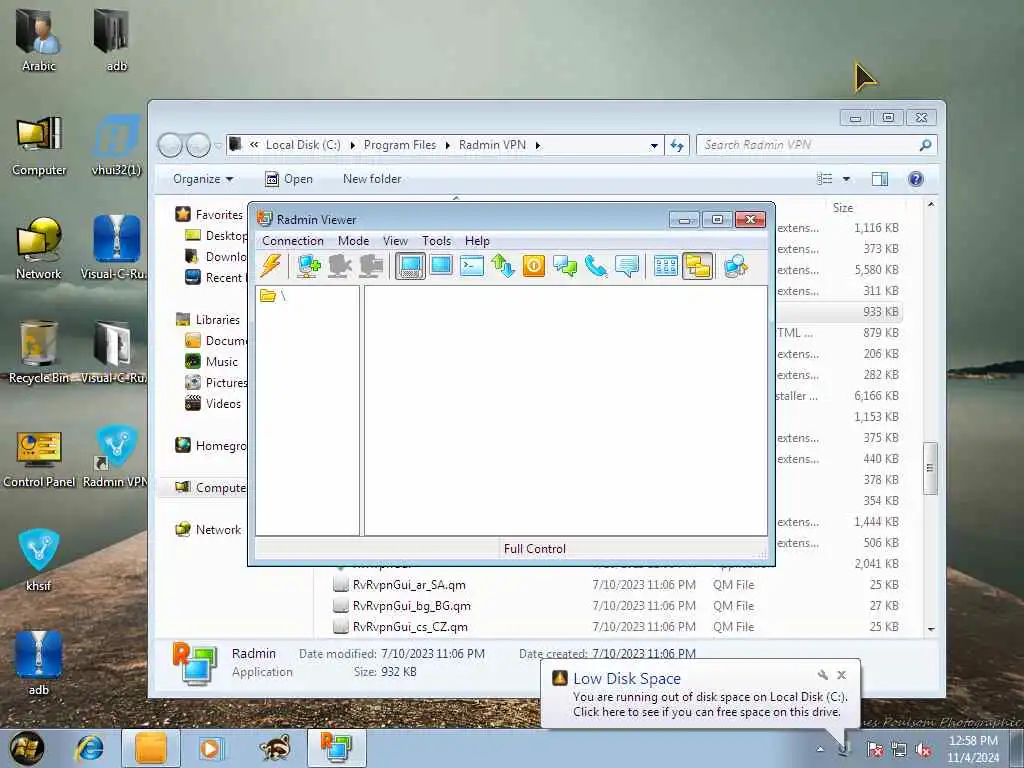Open the view options dropdown arrow in Explorer
This screenshot has width=1024, height=768.
tap(846, 179)
